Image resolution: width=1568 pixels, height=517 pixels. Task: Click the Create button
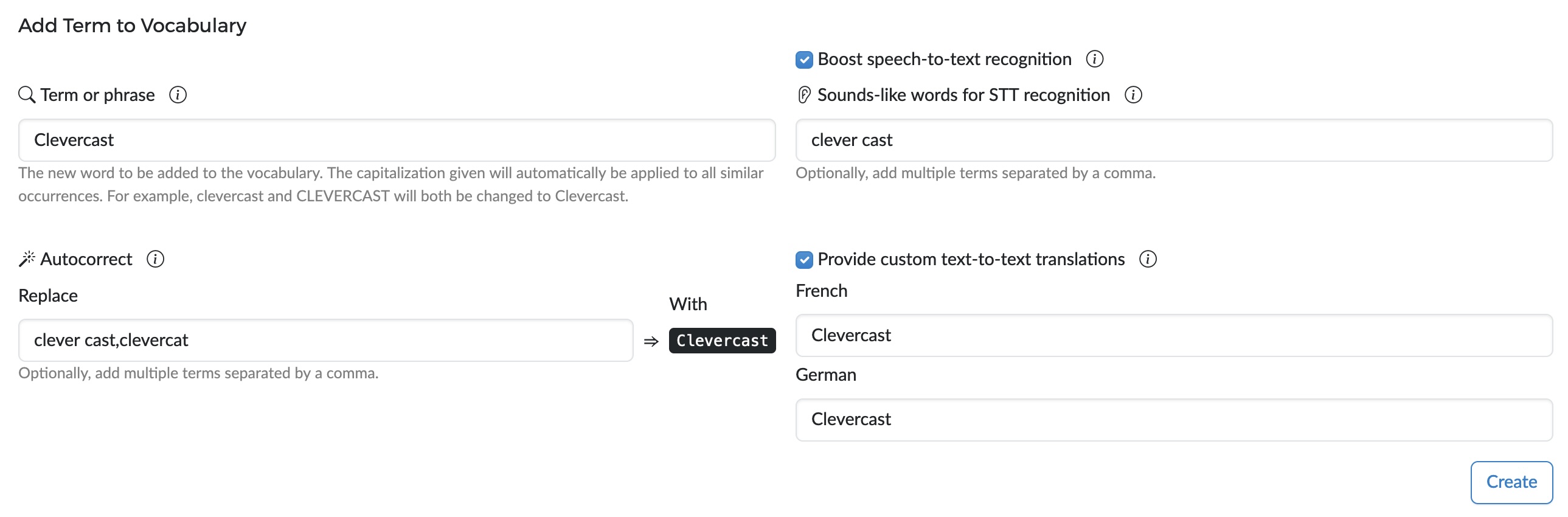[x=1511, y=482]
